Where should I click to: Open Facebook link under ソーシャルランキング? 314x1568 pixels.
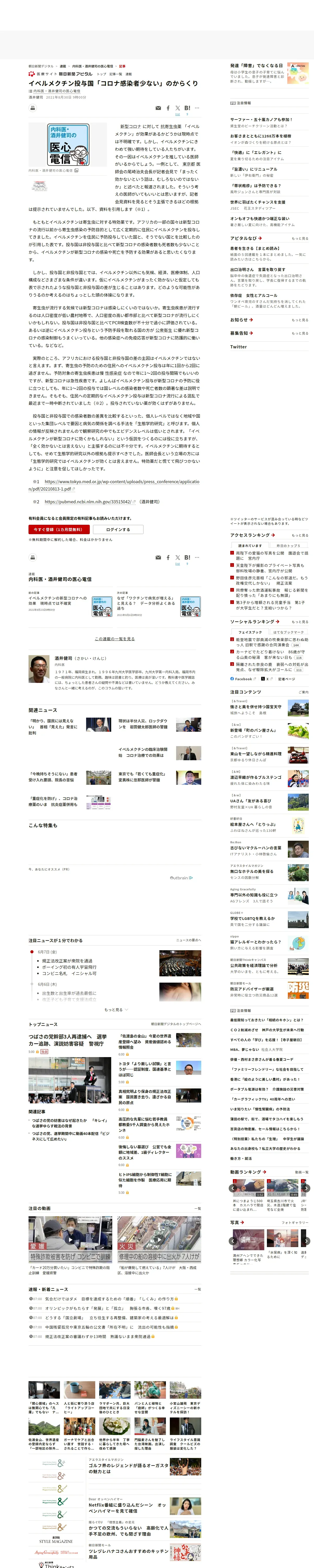click(x=243, y=679)
